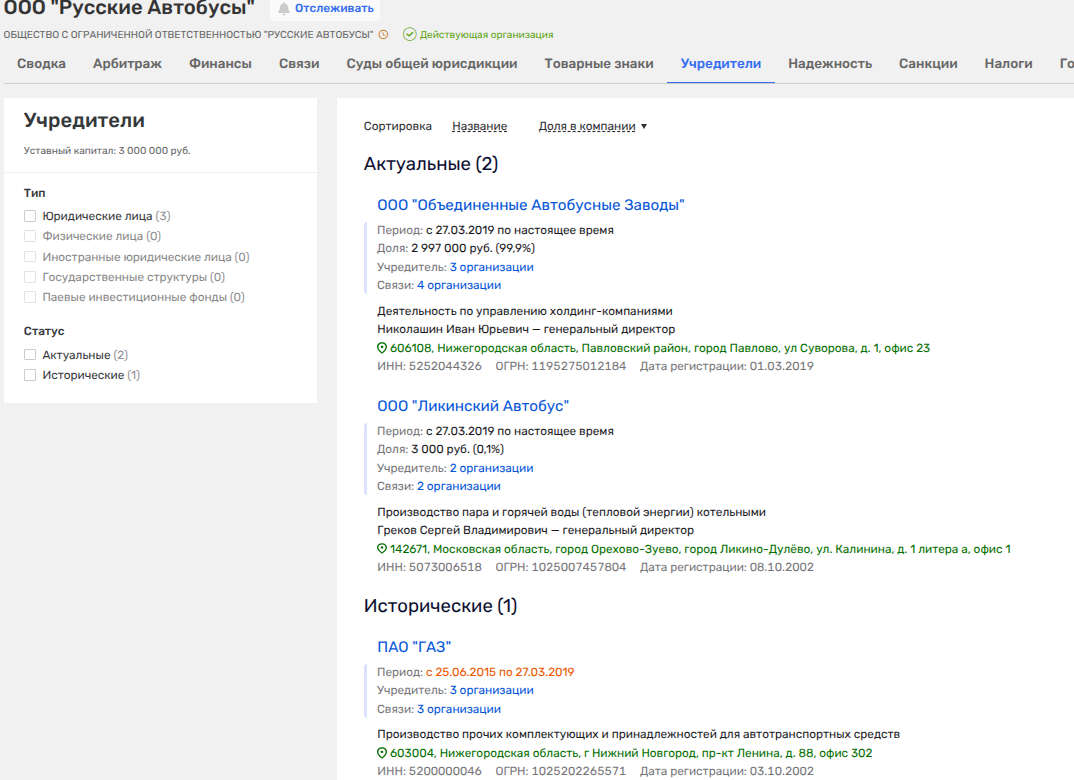
Task: Enable the Юридические лица filter checkbox
Action: (x=30, y=216)
